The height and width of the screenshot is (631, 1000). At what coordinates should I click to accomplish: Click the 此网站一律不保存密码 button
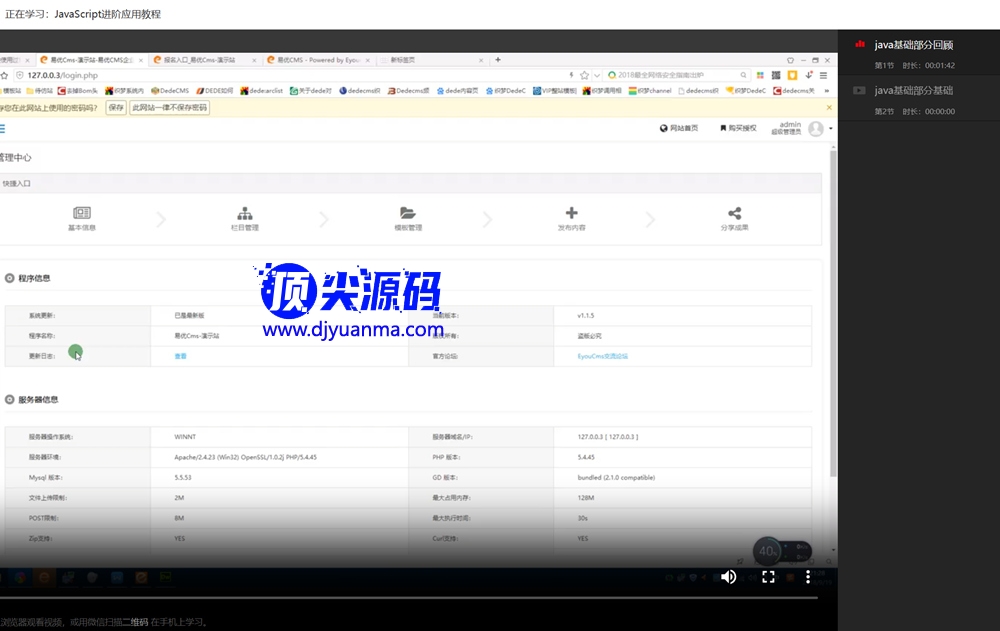coord(170,107)
